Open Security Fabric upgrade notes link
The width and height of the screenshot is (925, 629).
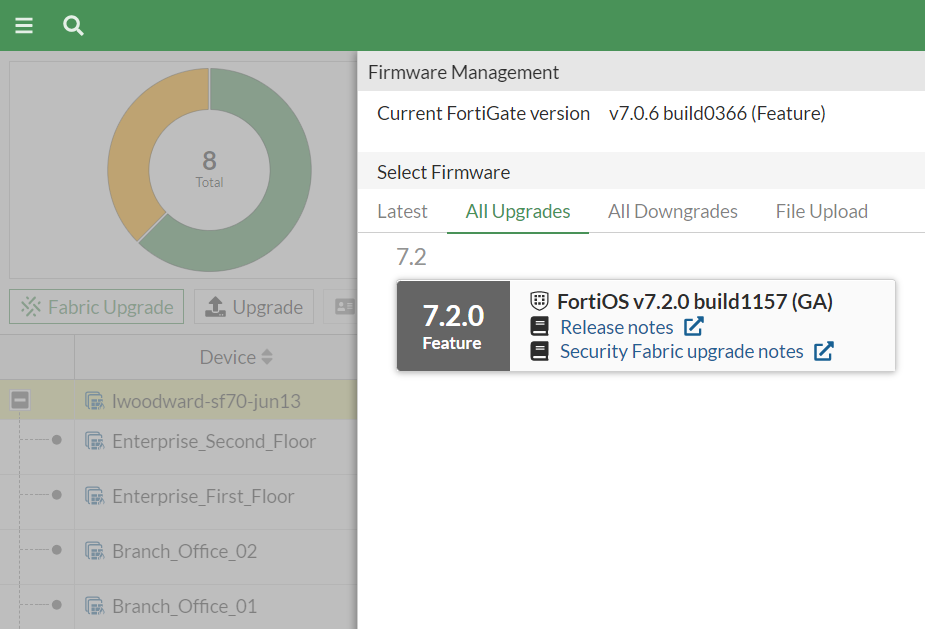681,351
